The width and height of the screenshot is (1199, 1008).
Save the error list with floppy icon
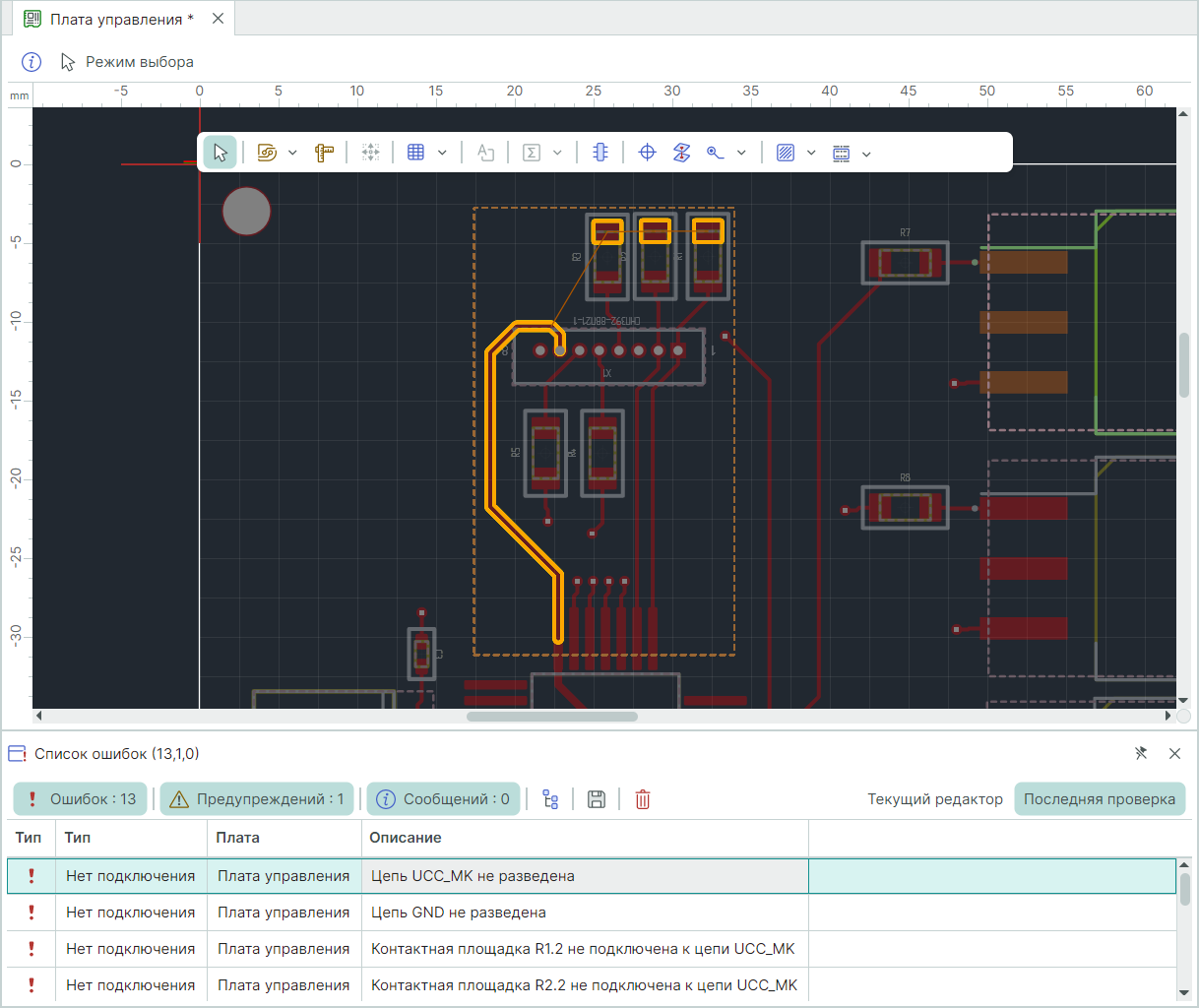point(596,799)
